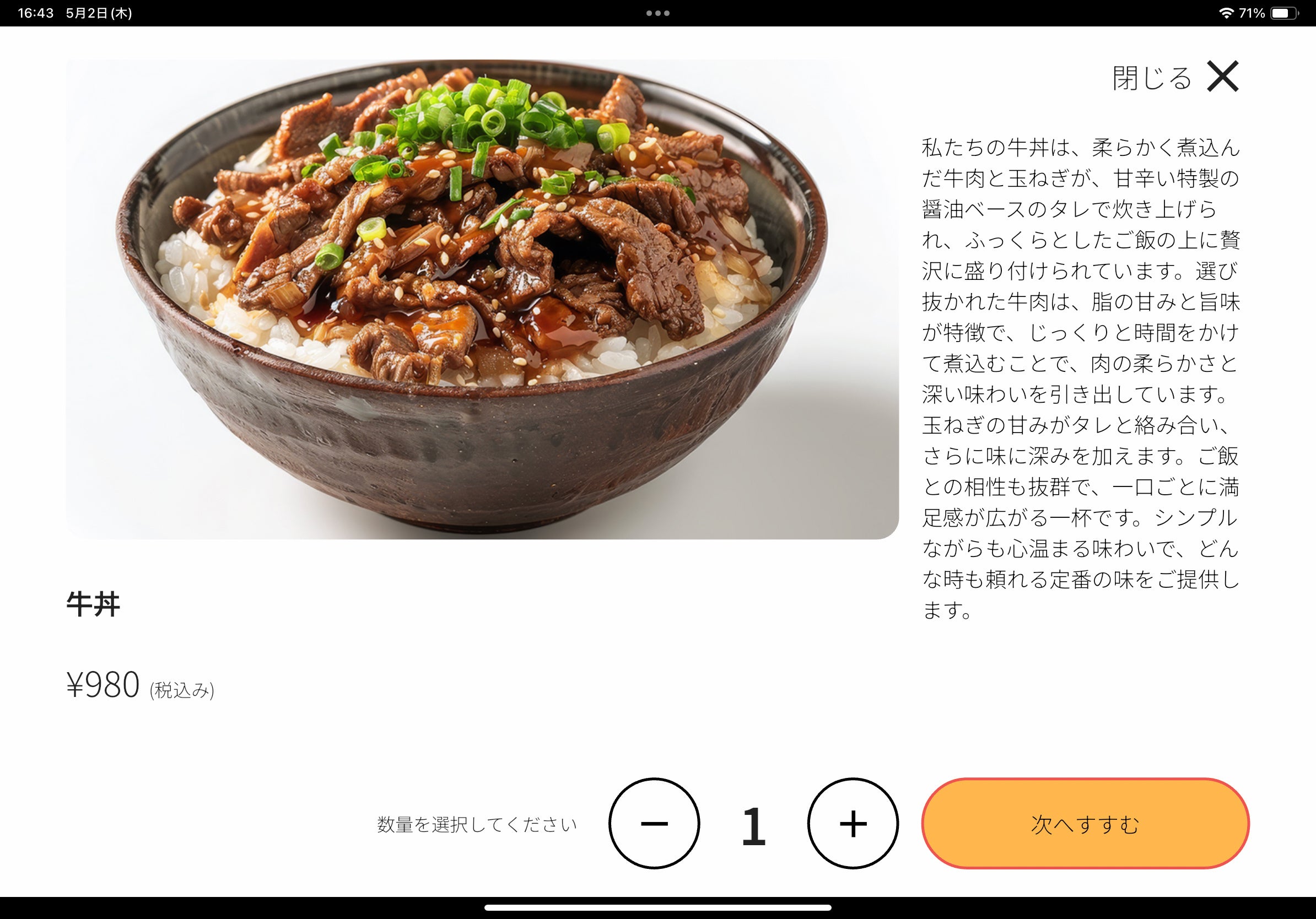Decrease quantity with the minus button
This screenshot has width=1316, height=919.
tap(654, 823)
